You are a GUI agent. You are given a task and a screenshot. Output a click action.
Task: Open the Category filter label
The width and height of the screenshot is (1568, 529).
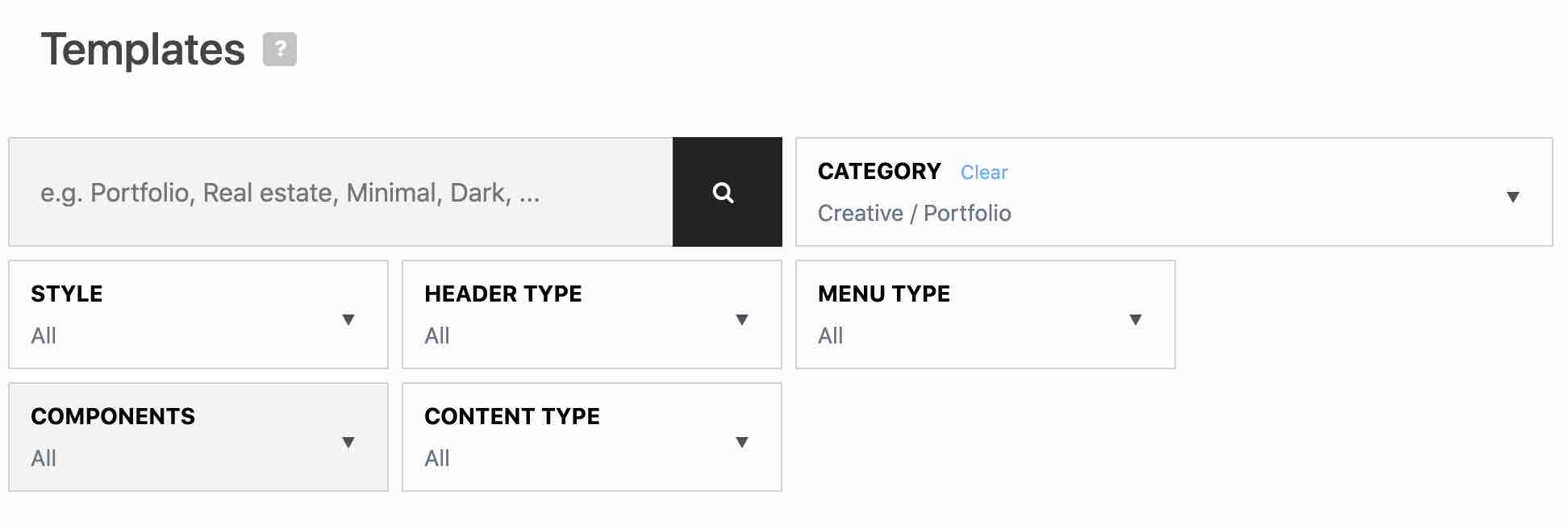[879, 172]
